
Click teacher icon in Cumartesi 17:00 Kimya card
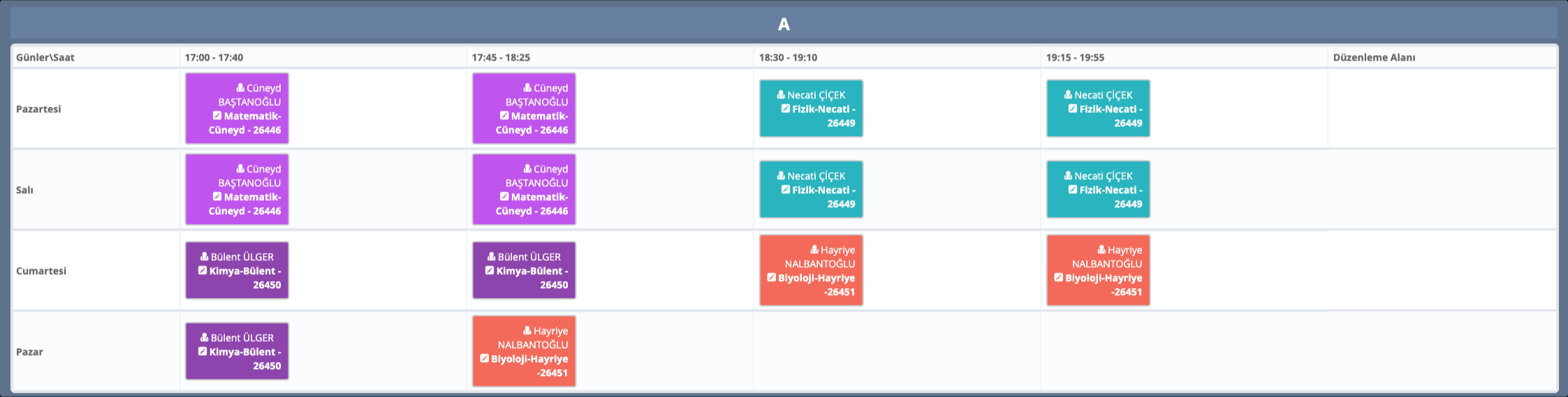pos(205,257)
